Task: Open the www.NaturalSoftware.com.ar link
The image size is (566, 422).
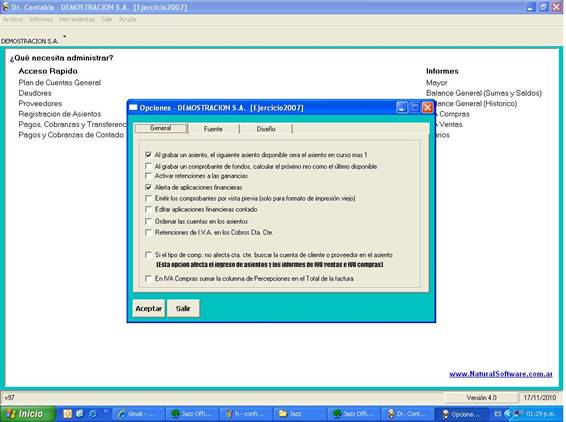Action: [501, 374]
